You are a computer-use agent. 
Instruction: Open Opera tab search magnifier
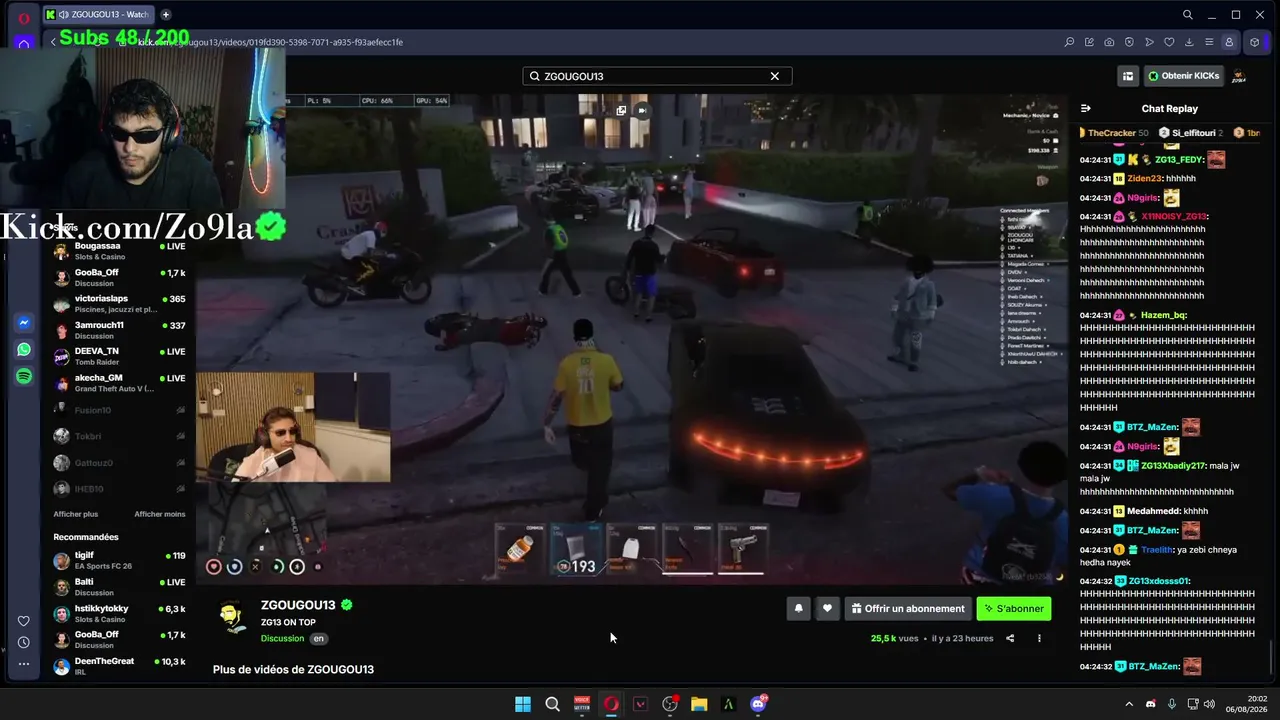point(1187,15)
